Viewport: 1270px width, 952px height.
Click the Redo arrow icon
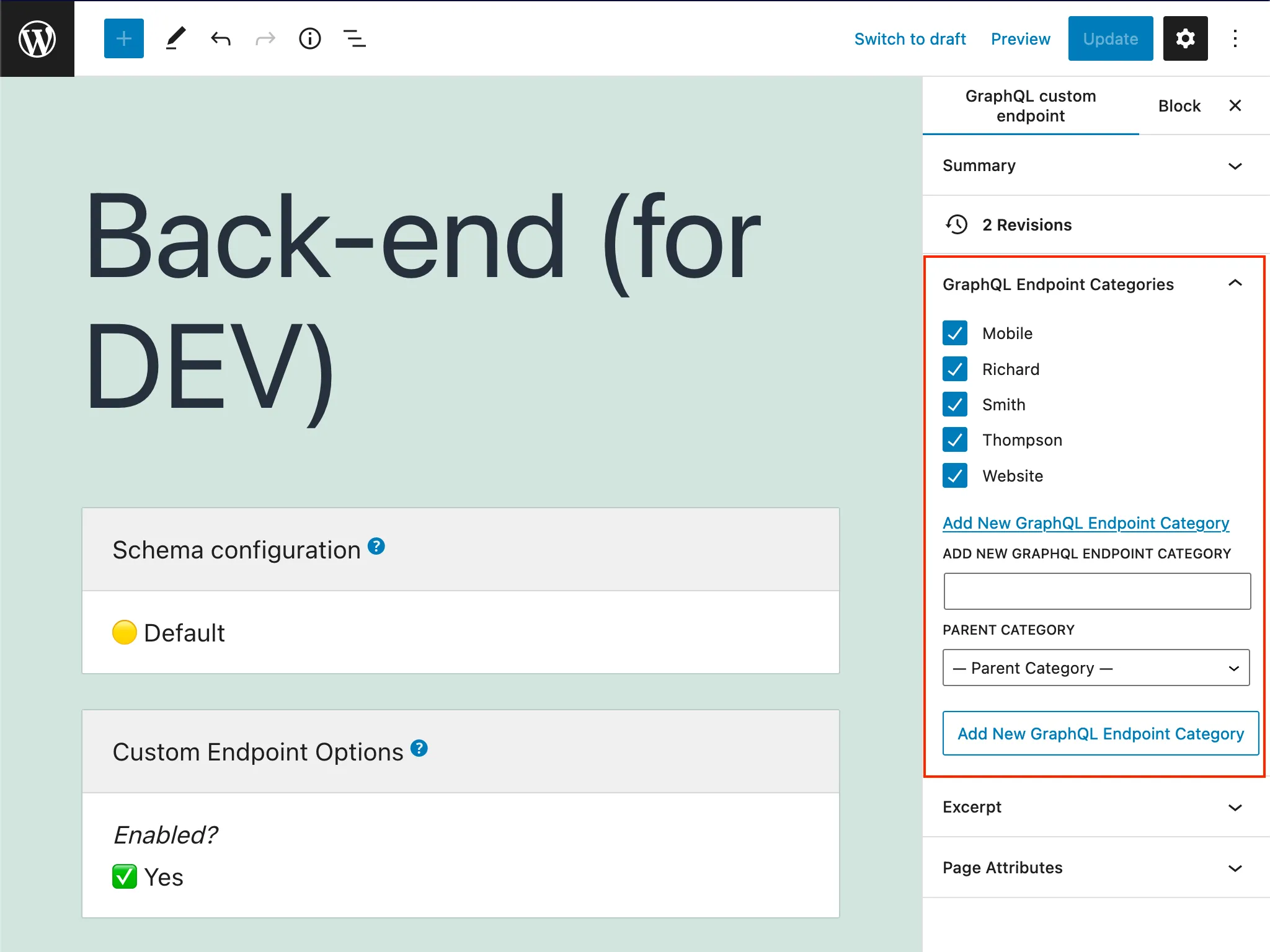click(264, 38)
